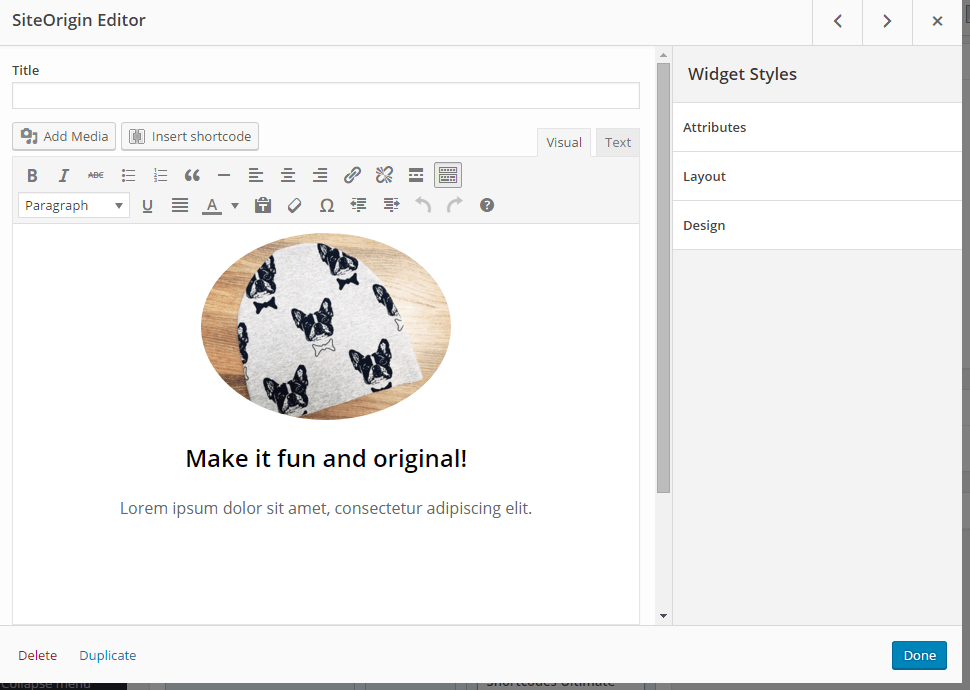This screenshot has height=690, width=970.
Task: Undo the last change
Action: click(x=422, y=205)
